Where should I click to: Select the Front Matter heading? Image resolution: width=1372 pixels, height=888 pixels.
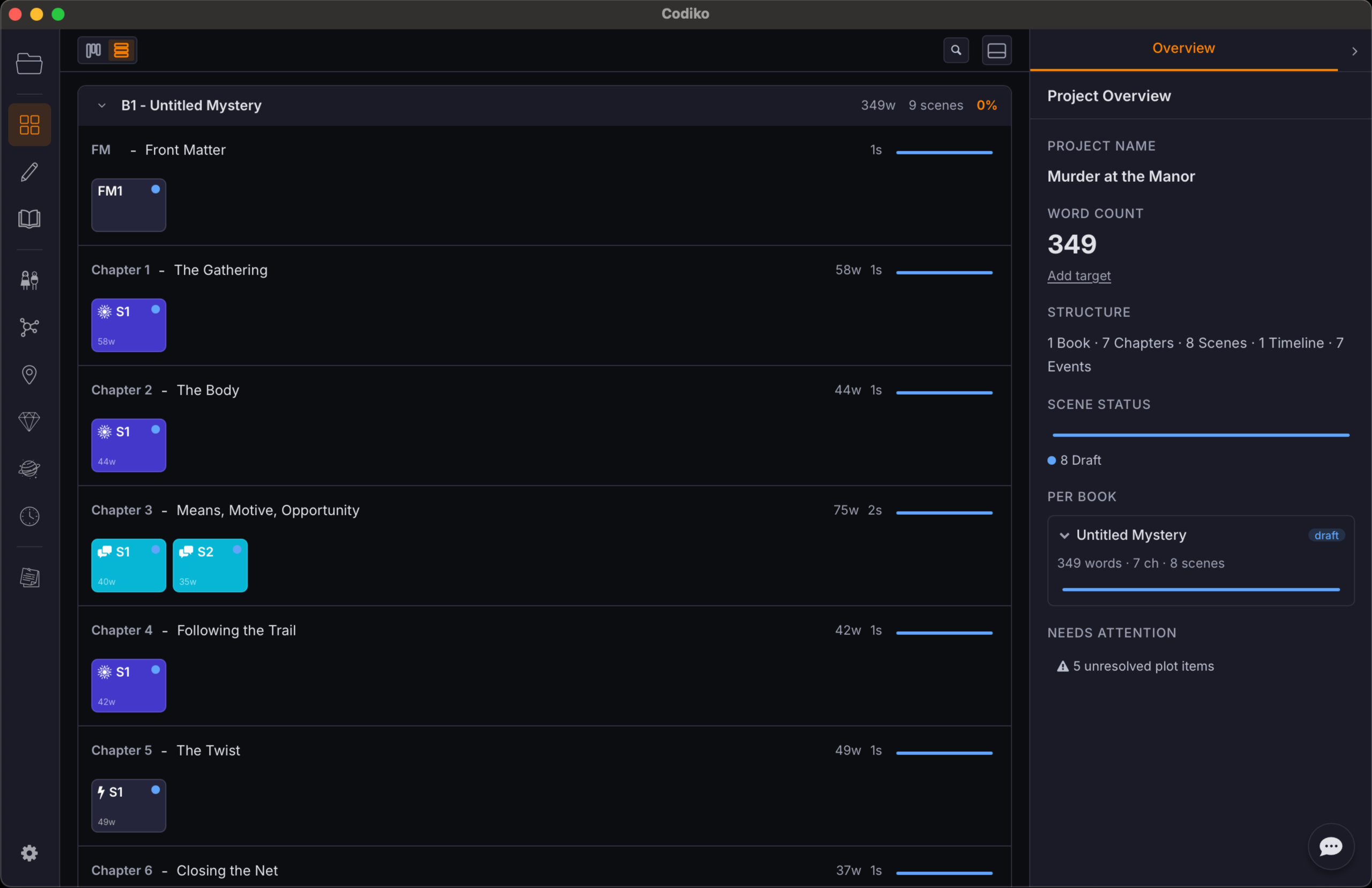click(x=185, y=150)
